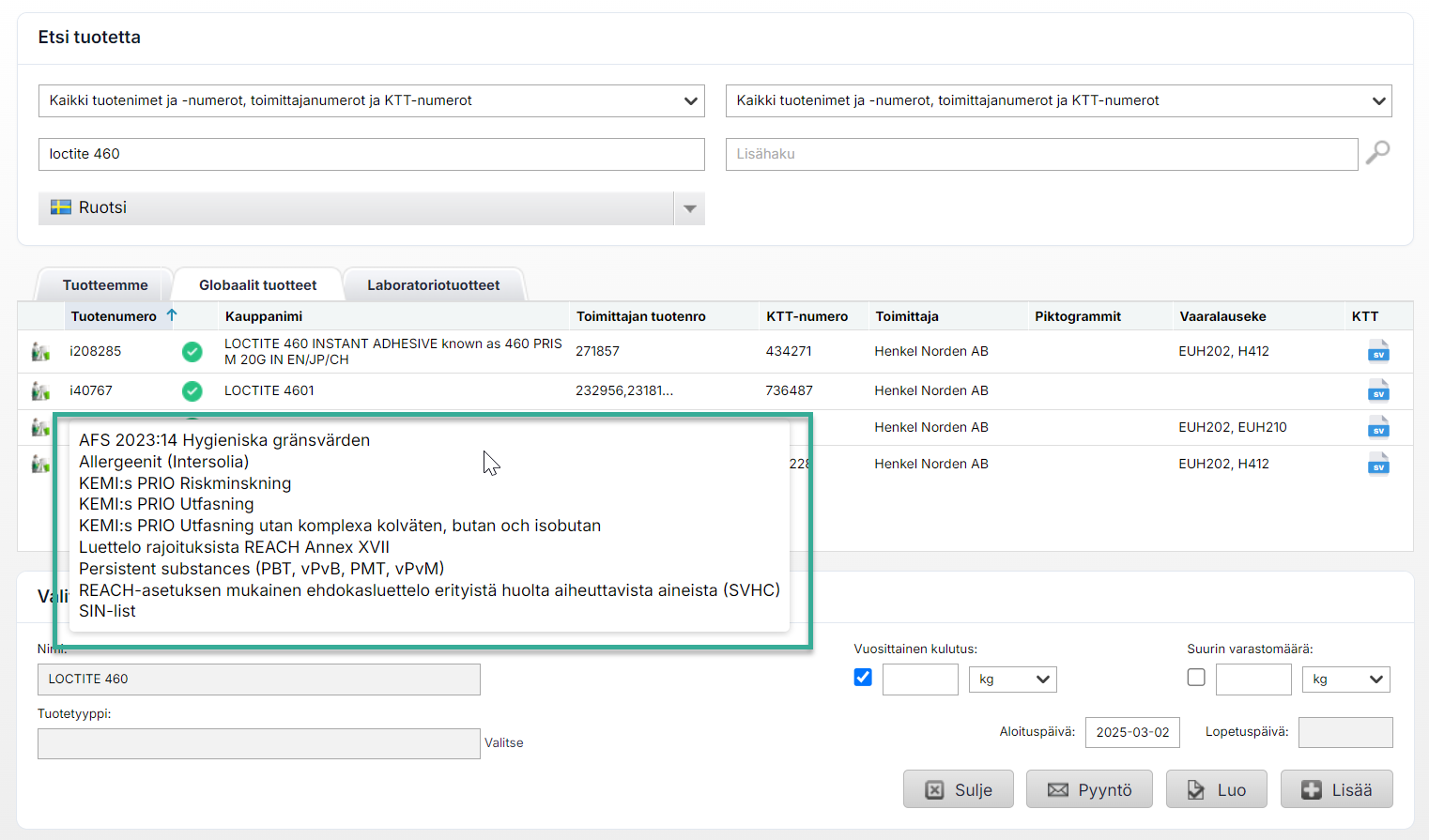The image size is (1429, 840).
Task: Sort by KTT-numero column header
Action: pyautogui.click(x=807, y=316)
